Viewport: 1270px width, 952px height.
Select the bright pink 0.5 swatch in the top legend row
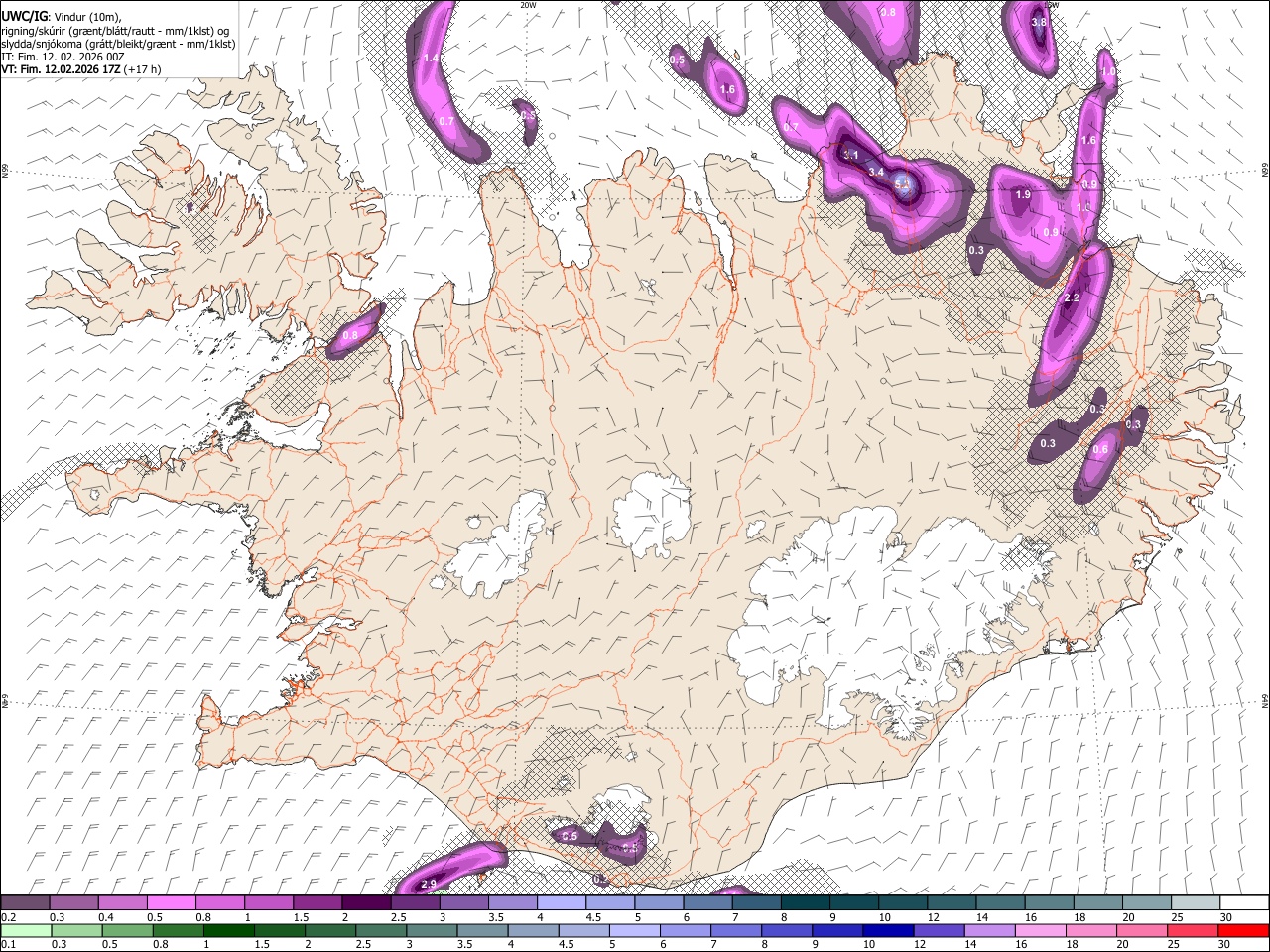pyautogui.click(x=171, y=903)
